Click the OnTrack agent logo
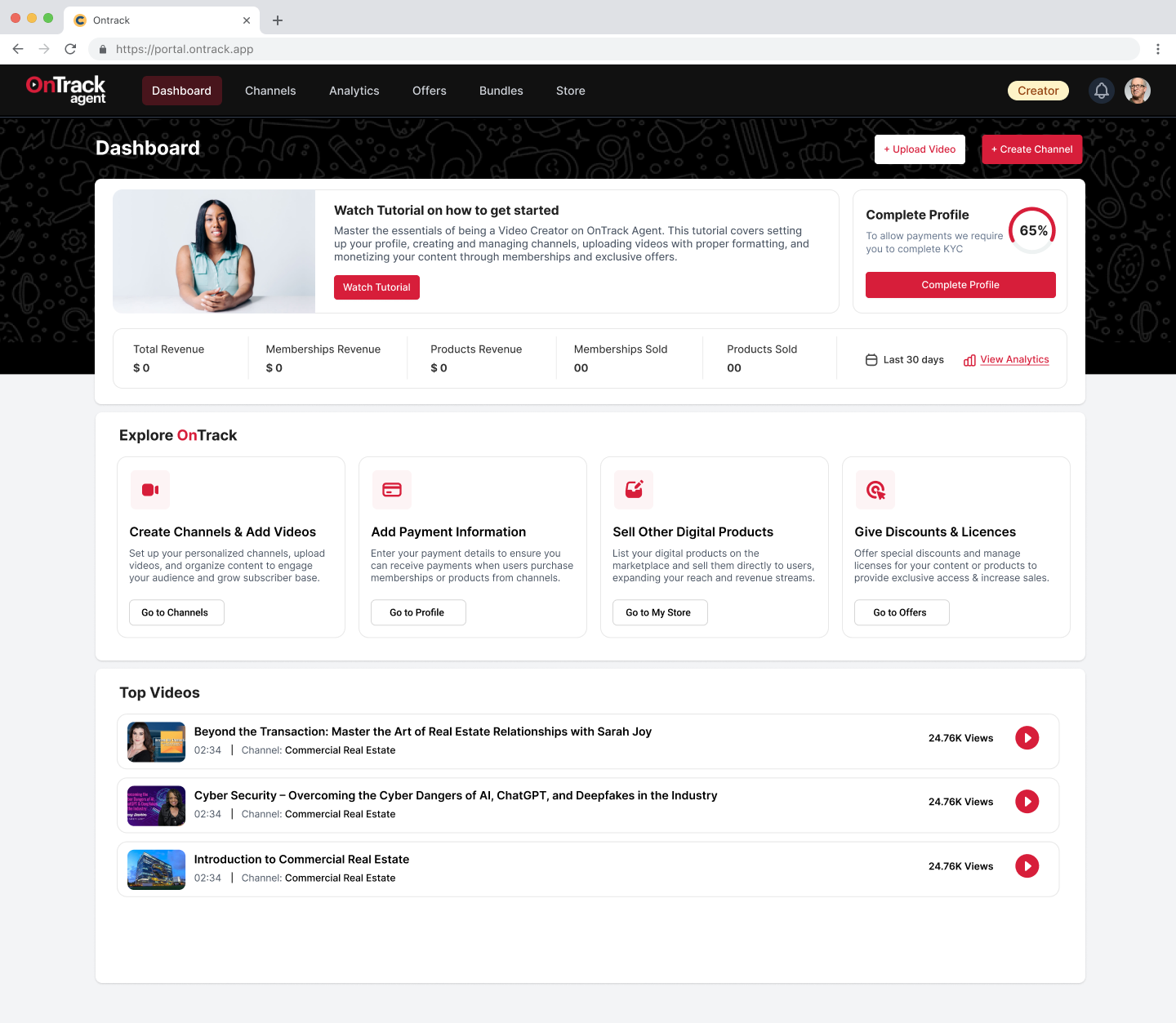 (66, 90)
